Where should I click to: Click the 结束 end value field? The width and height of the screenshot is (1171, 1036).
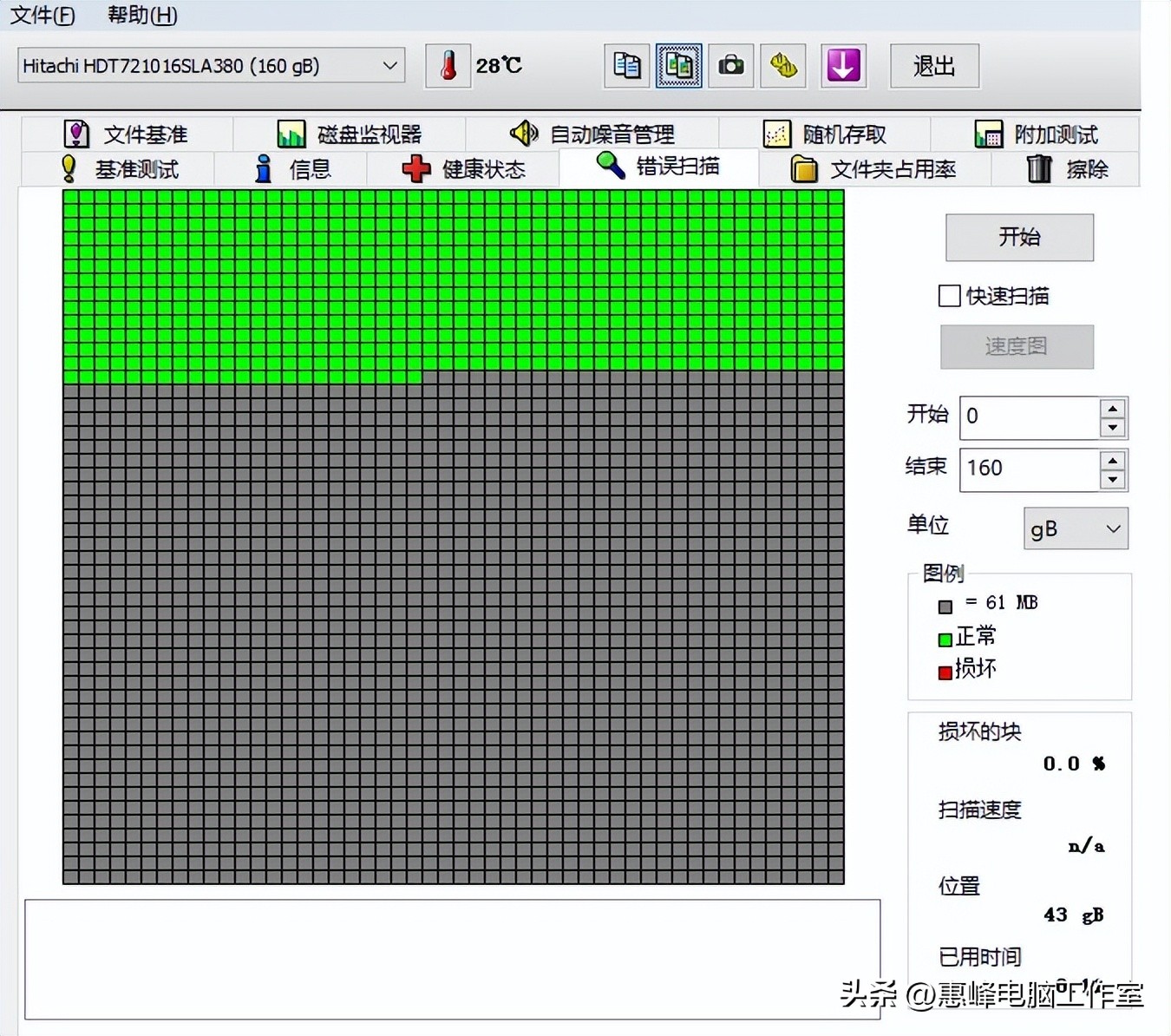point(1030,469)
